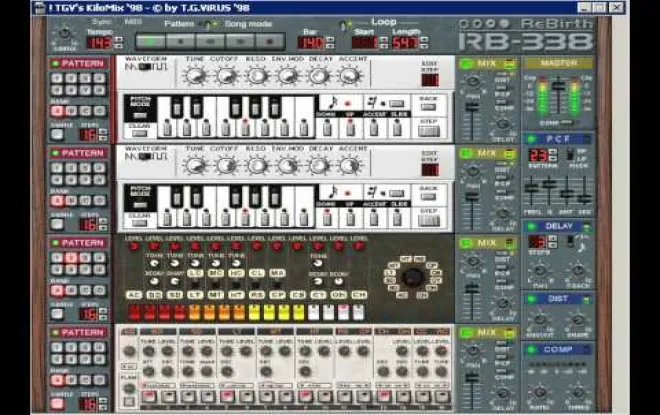Click the Reso knob on the first synth
Image resolution: width=660 pixels, height=415 pixels.
click(x=257, y=76)
